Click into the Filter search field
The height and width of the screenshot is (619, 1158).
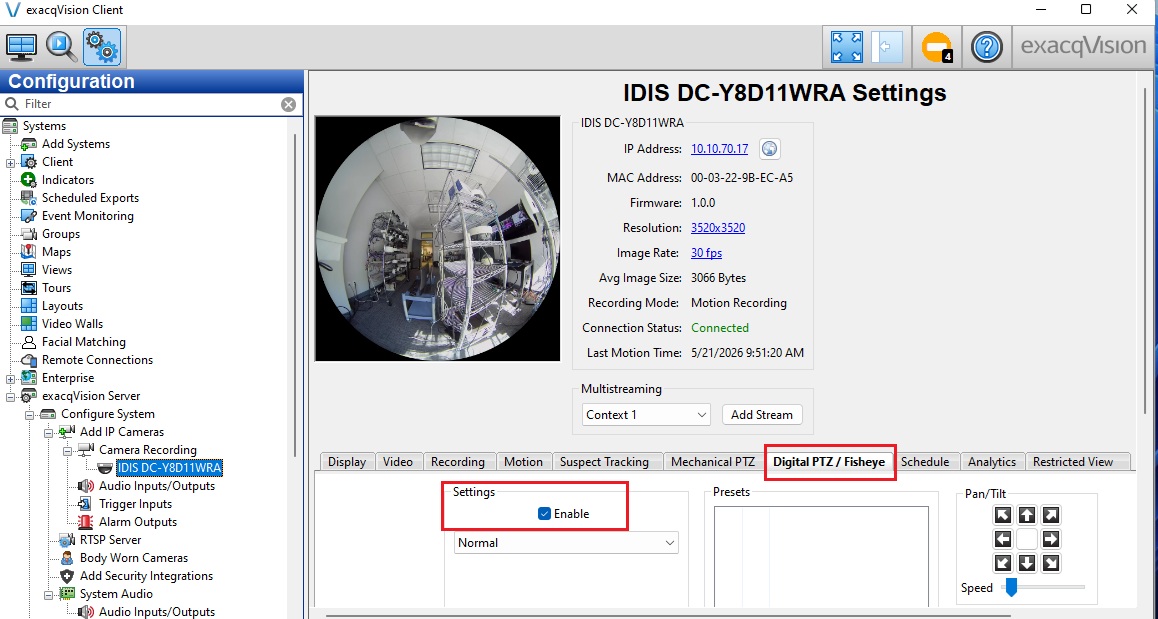coord(151,104)
